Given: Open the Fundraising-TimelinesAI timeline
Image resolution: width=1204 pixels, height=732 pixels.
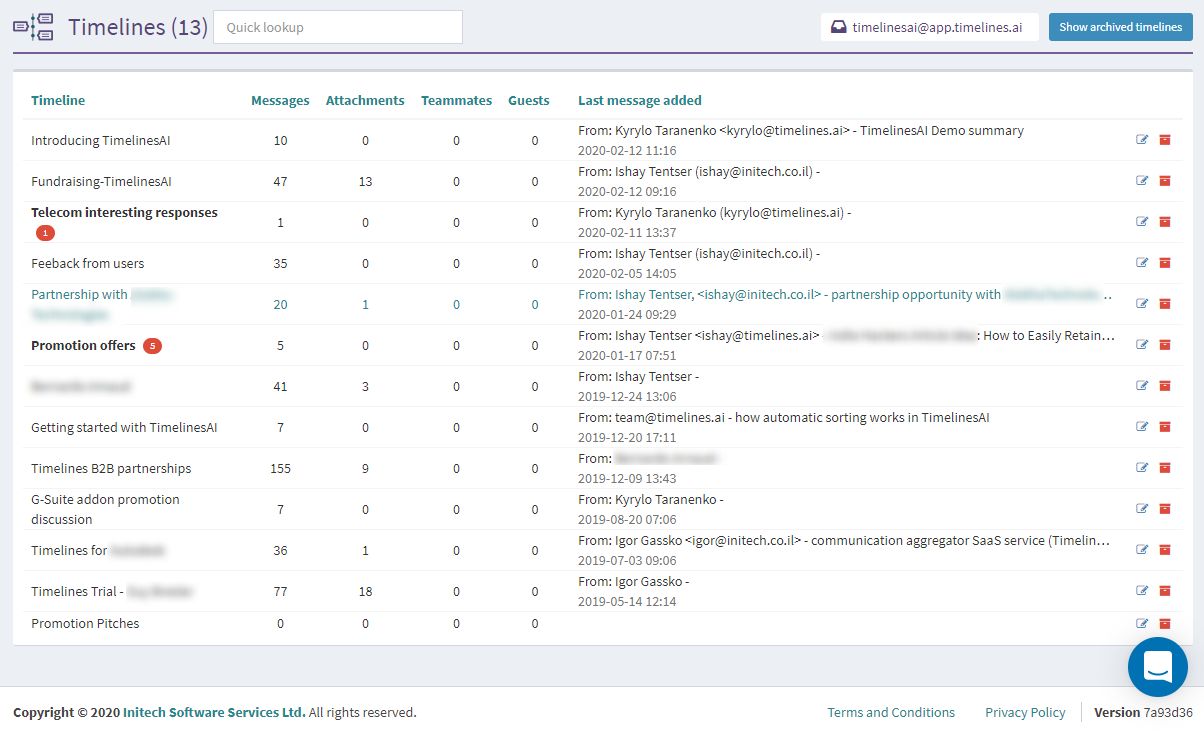Looking at the screenshot, I should 101,181.
